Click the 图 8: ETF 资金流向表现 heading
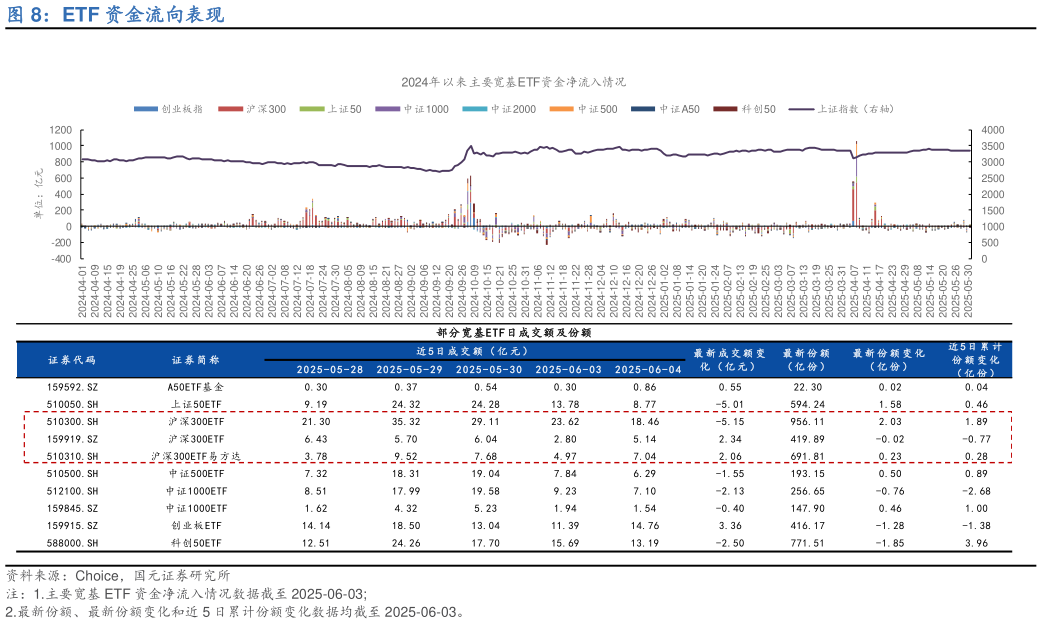This screenshot has height=624, width=1042. [x=118, y=14]
